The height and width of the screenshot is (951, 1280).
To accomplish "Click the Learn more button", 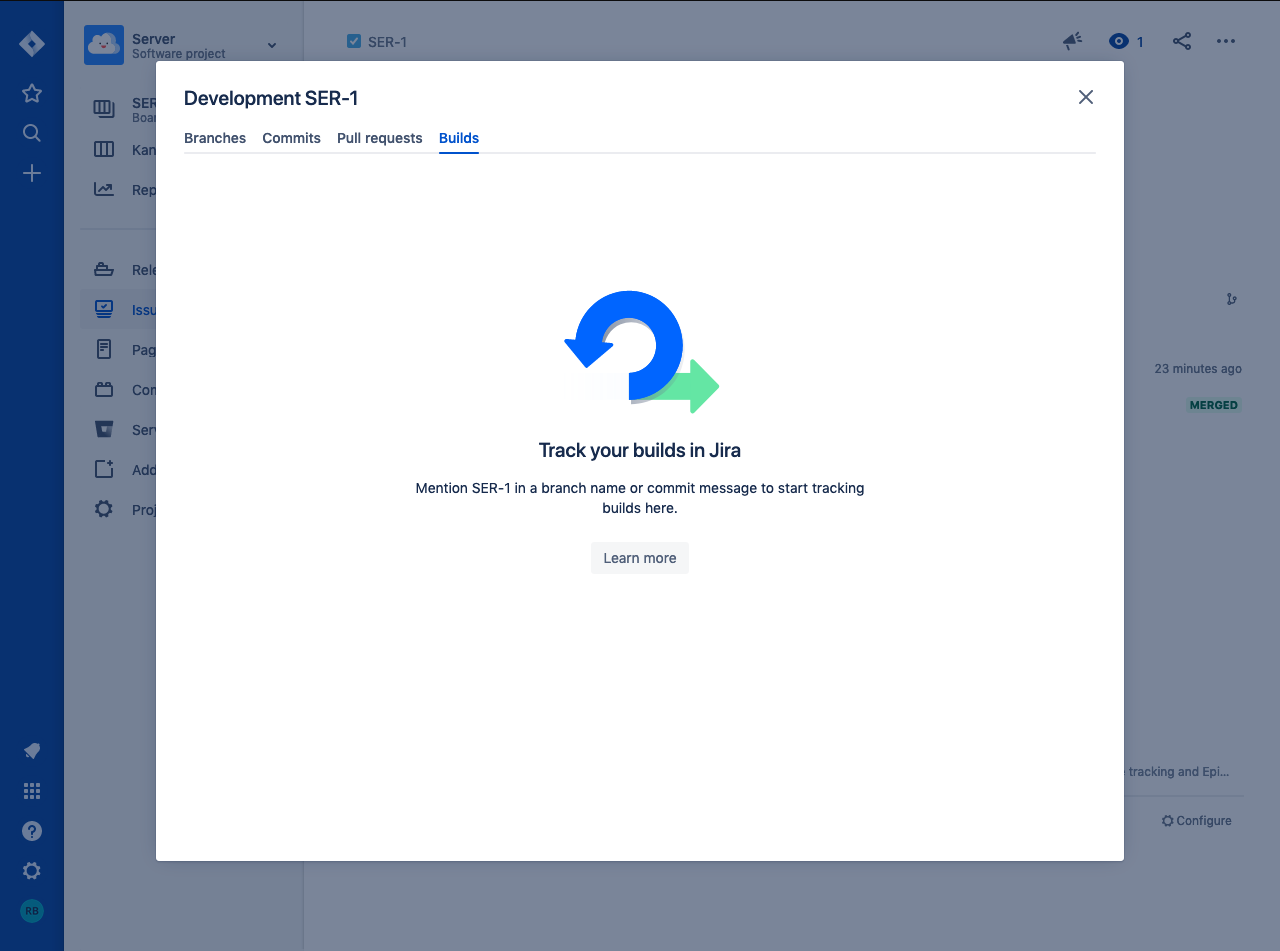I will pos(640,558).
